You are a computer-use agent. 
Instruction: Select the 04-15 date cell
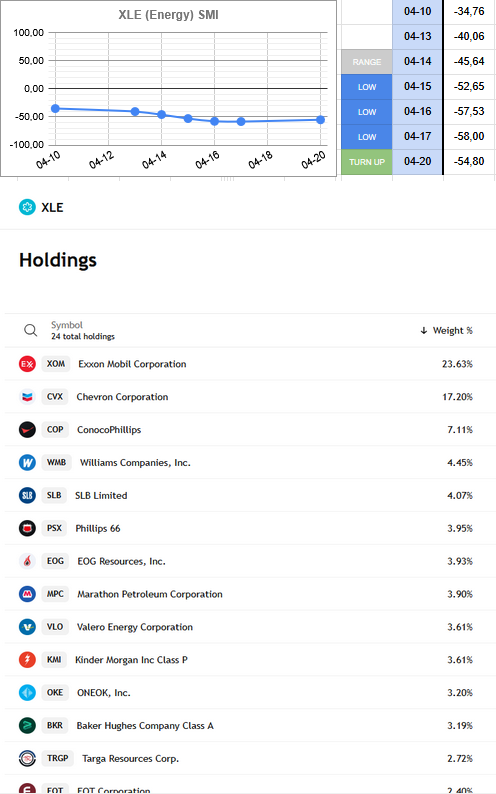click(418, 87)
